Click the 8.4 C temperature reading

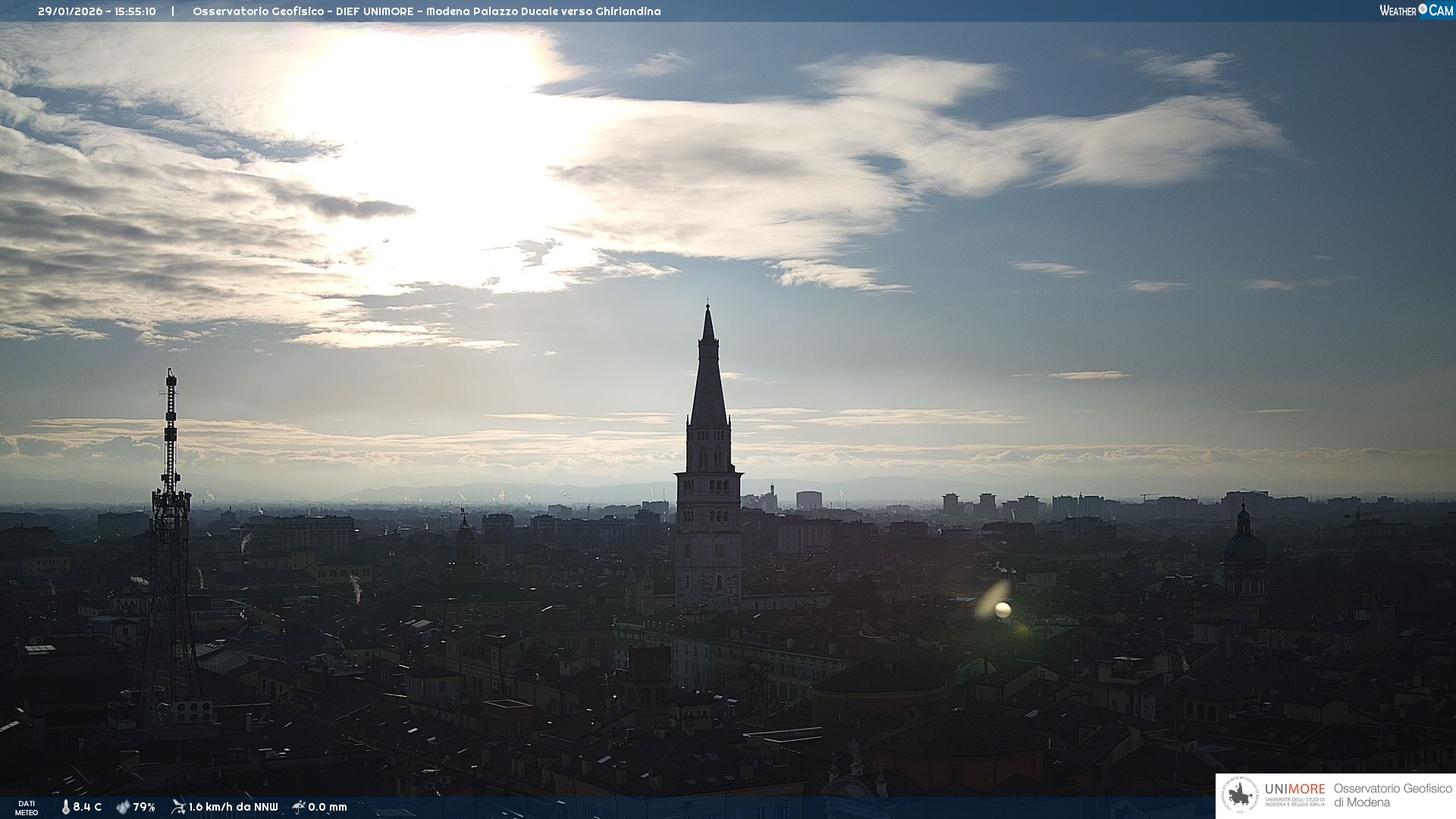[87, 807]
